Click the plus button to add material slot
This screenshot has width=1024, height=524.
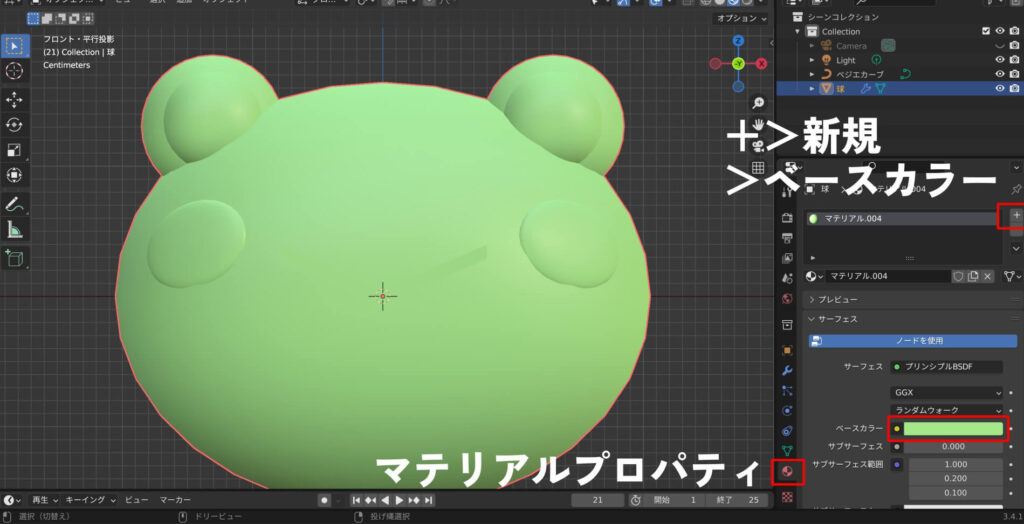point(1016,215)
